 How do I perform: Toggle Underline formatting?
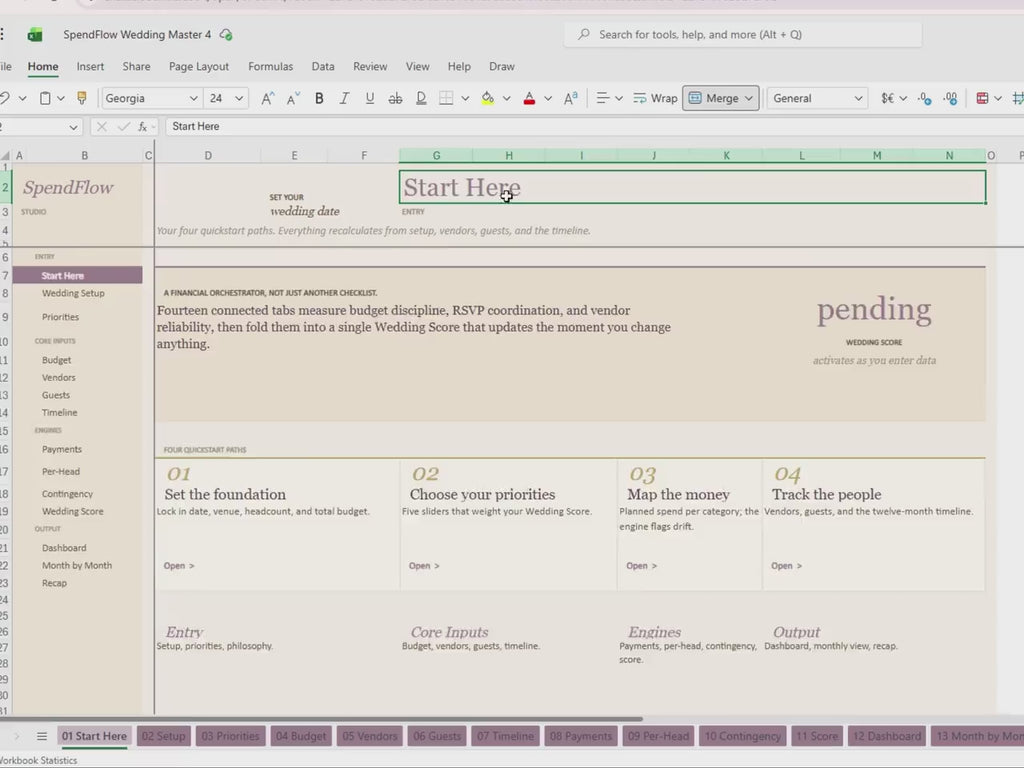click(x=370, y=98)
